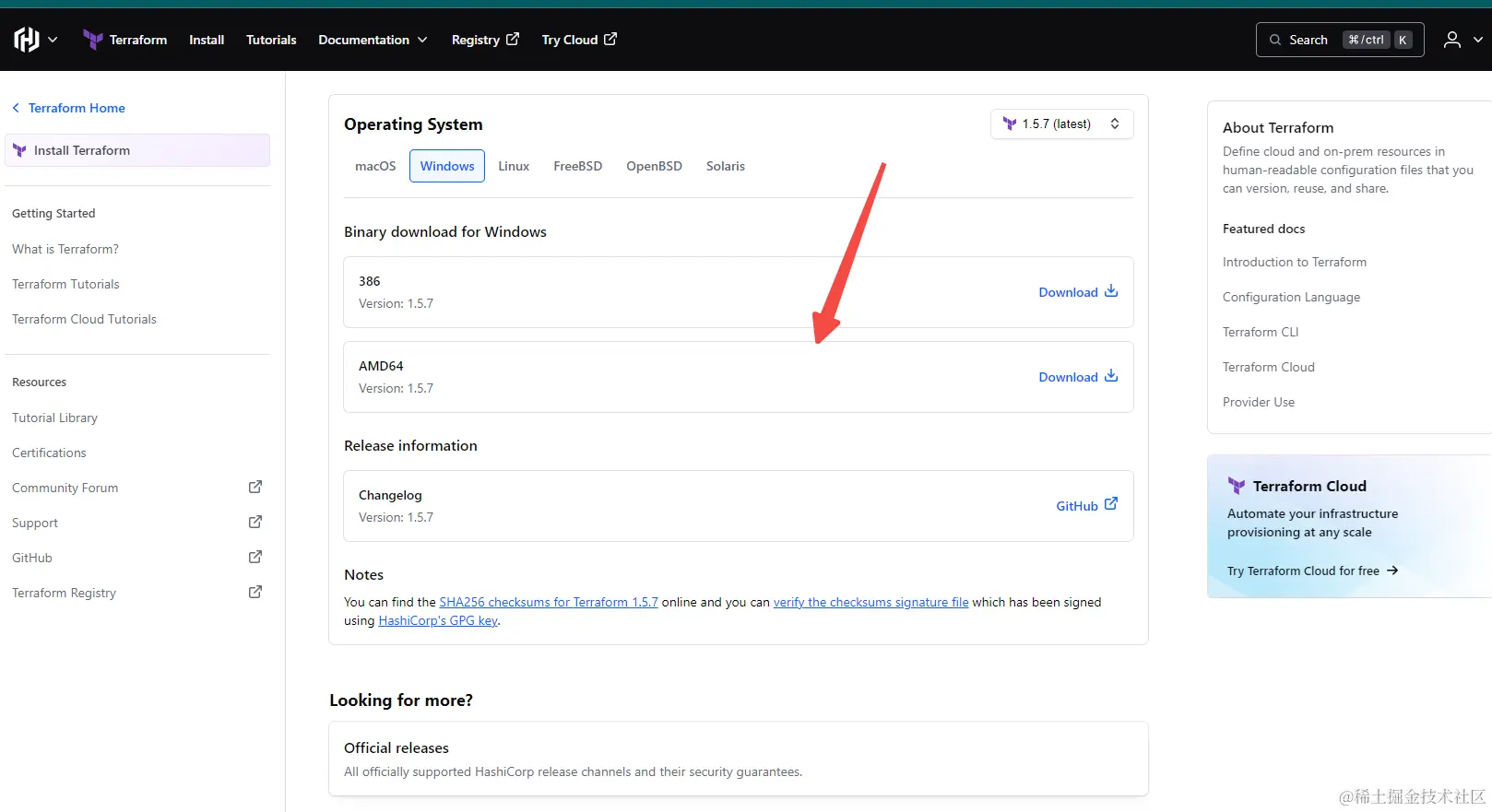This screenshot has width=1492, height=812.
Task: Click the Install Terraform sidebar icon
Action: coord(19,150)
